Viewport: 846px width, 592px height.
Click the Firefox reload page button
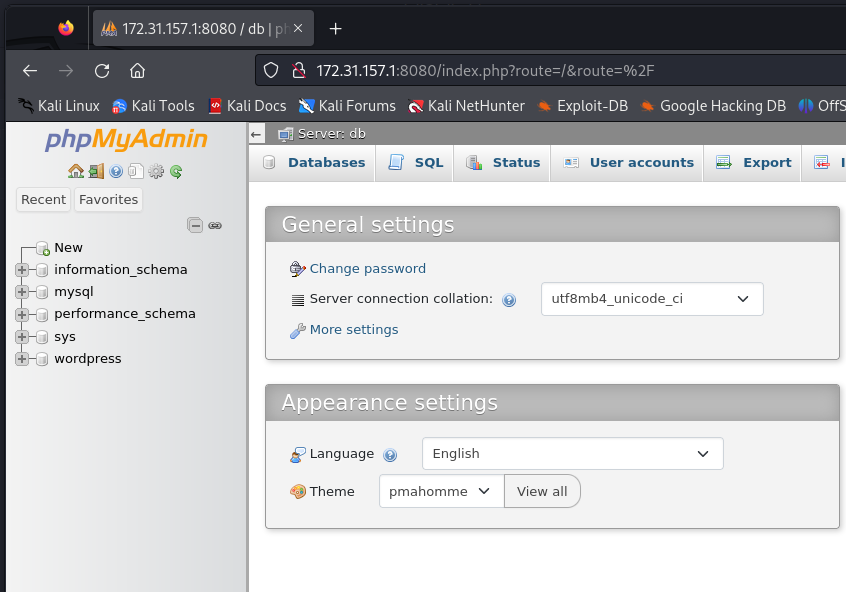click(102, 71)
